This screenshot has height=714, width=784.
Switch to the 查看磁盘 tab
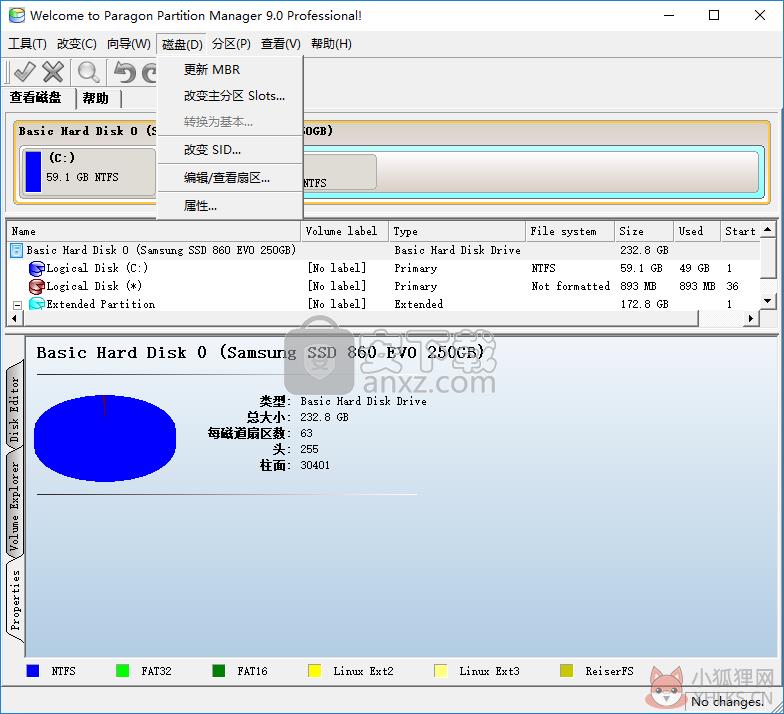36,97
